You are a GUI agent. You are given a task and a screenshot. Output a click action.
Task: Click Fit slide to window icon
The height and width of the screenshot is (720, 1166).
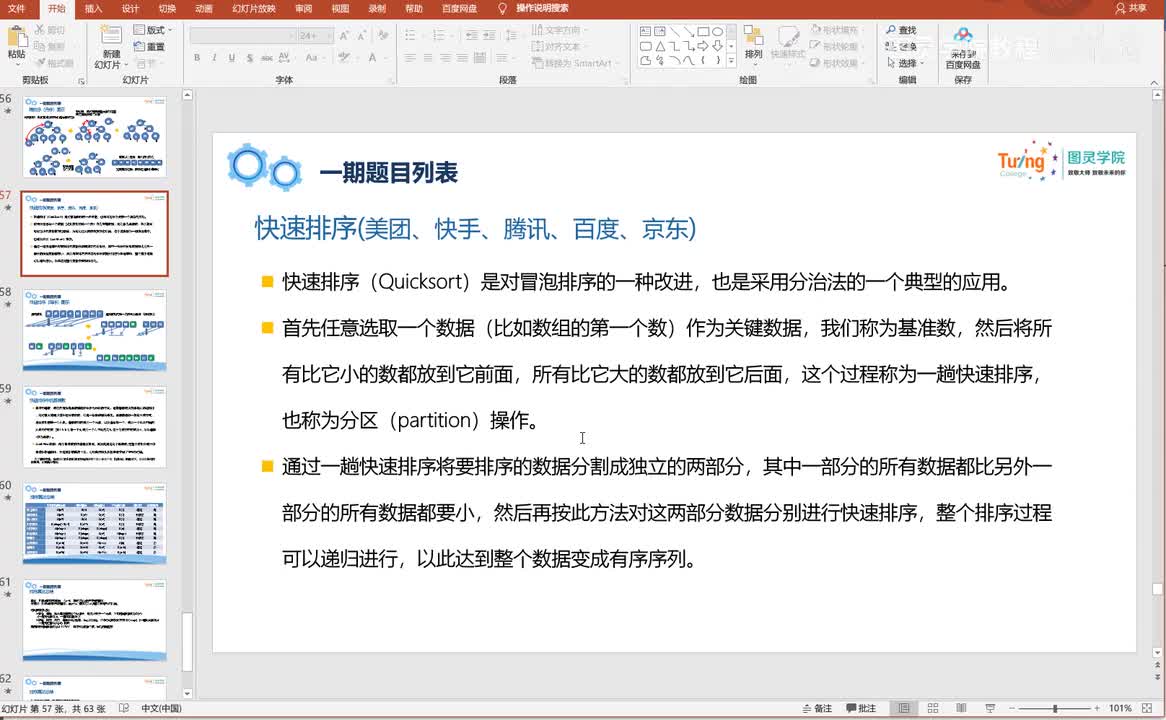pos(1147,708)
